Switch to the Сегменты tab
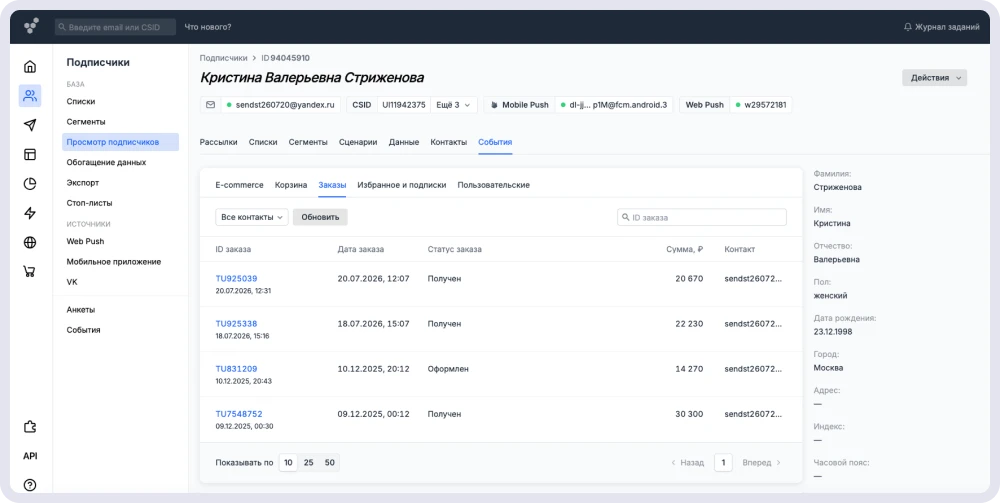The image size is (1000, 503). point(308,142)
